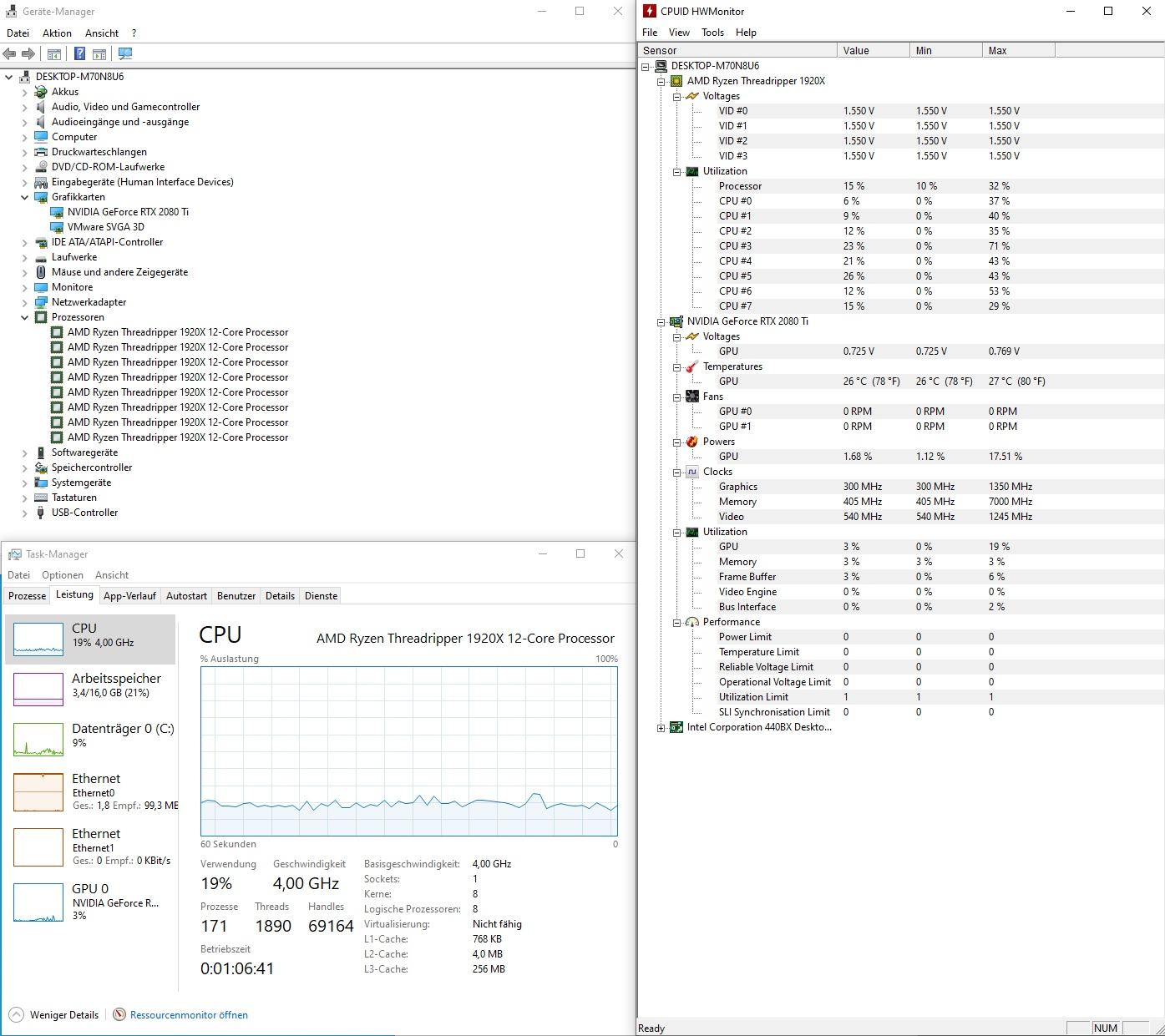Click the NVIDIA GeForce card icon in HWMonitor
The height and width of the screenshot is (1036, 1165).
pyautogui.click(x=676, y=321)
